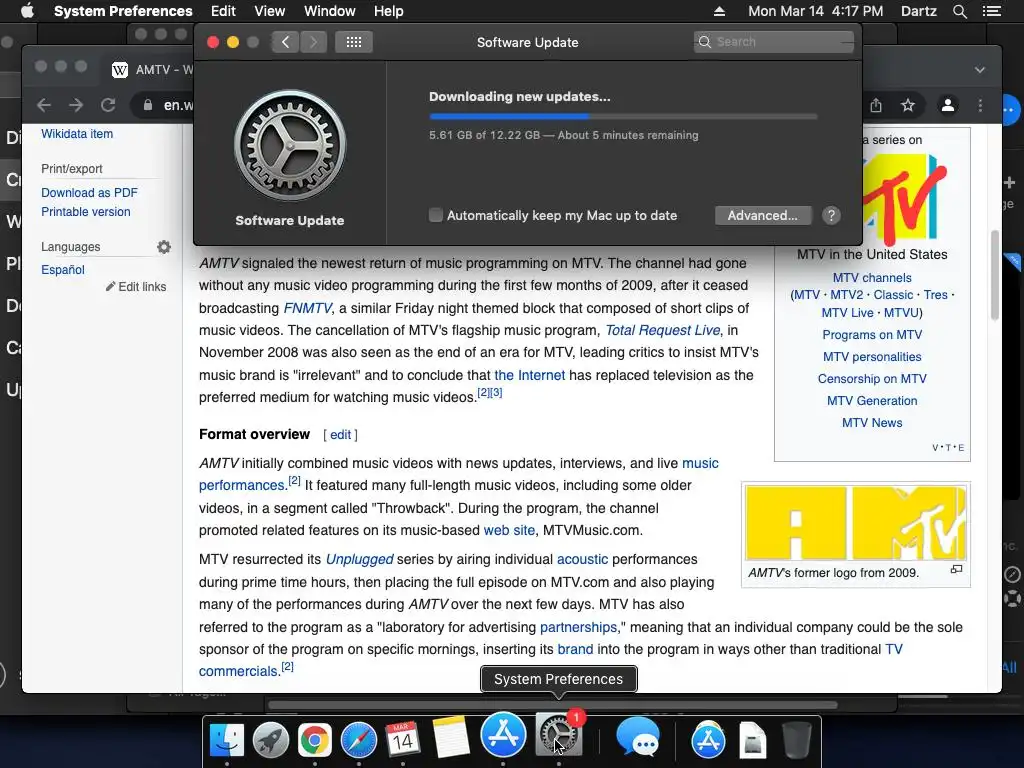Click the Chrome share icon
Screen dimensions: 1024x768
pos(876,105)
